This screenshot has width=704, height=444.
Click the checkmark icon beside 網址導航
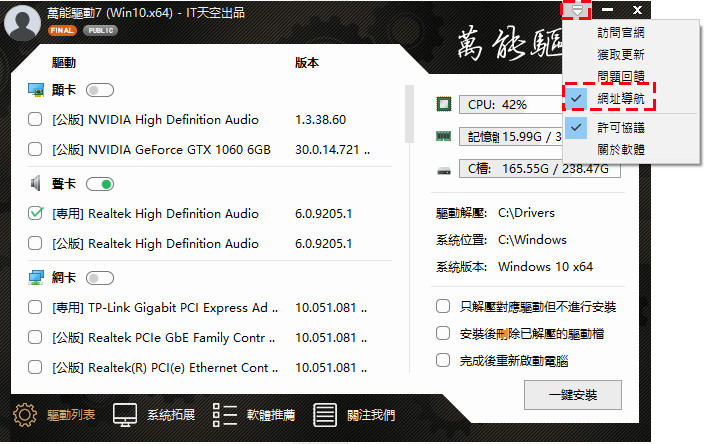(x=576, y=98)
